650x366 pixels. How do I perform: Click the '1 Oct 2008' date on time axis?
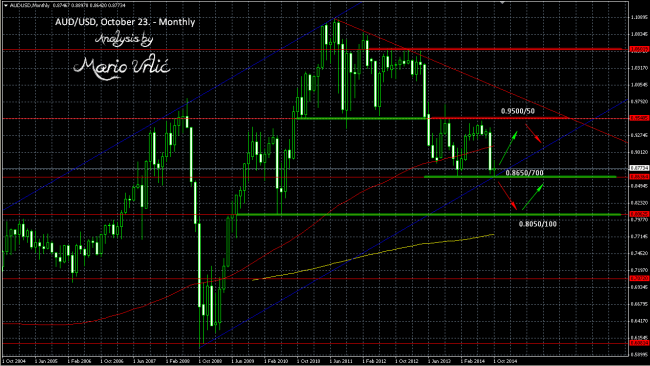click(210, 361)
